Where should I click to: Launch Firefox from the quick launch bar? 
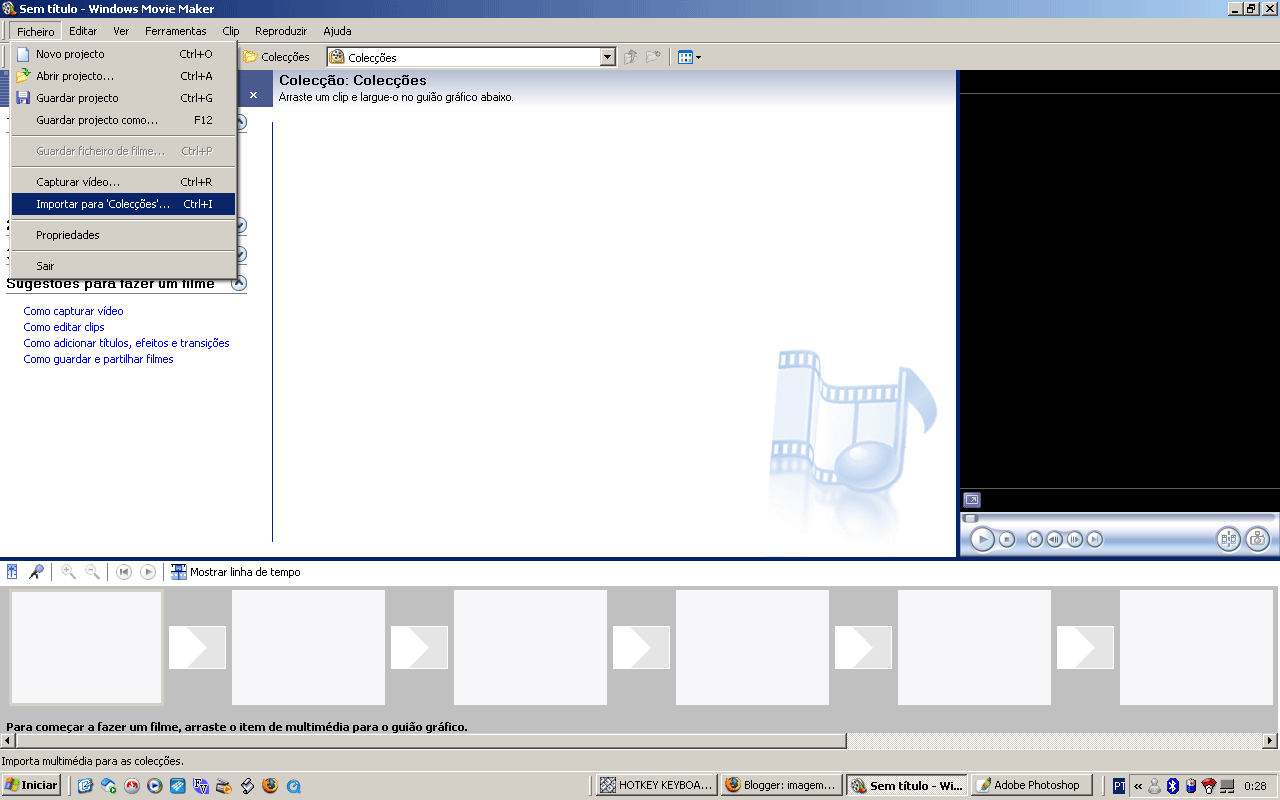[270, 786]
